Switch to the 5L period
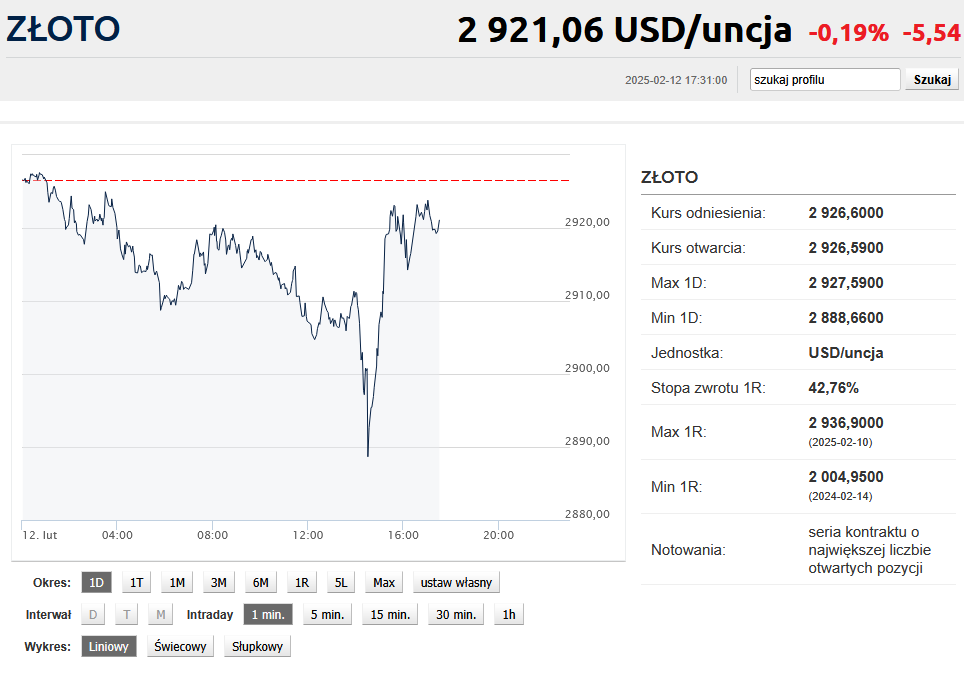Viewport: 965px width, 673px height. pos(341,583)
